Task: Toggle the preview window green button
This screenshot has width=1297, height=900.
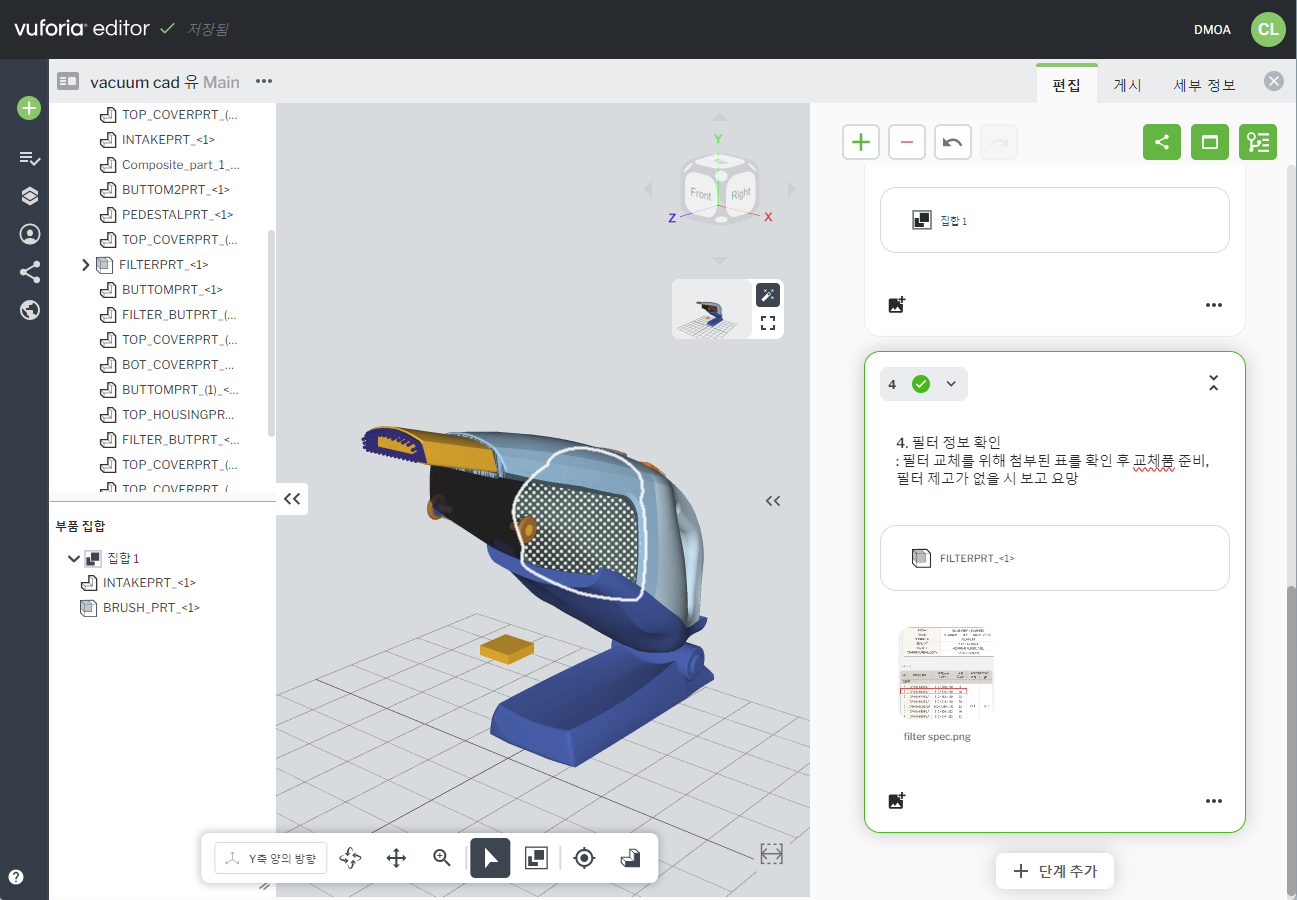Action: [x=1209, y=142]
